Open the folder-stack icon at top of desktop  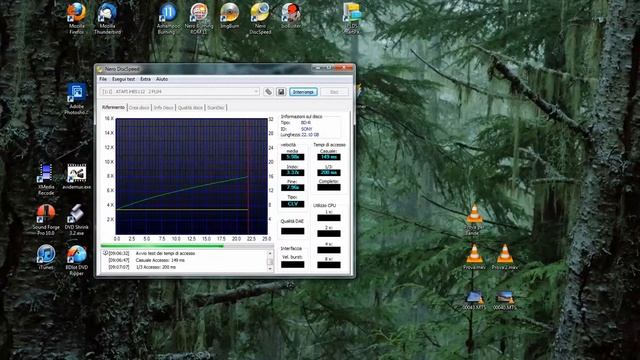coord(352,17)
